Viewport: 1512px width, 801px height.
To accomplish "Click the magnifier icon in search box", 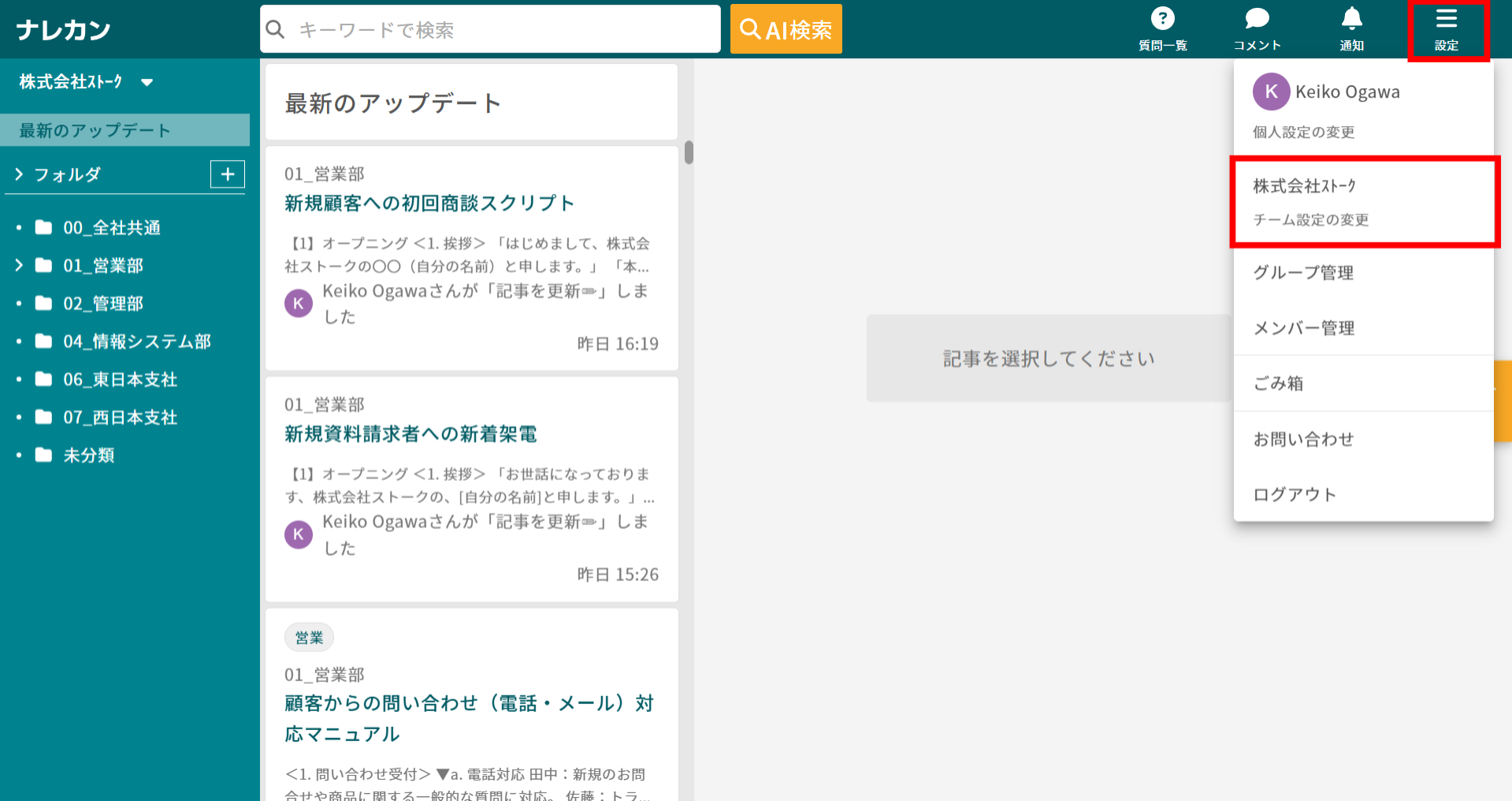I will point(275,29).
